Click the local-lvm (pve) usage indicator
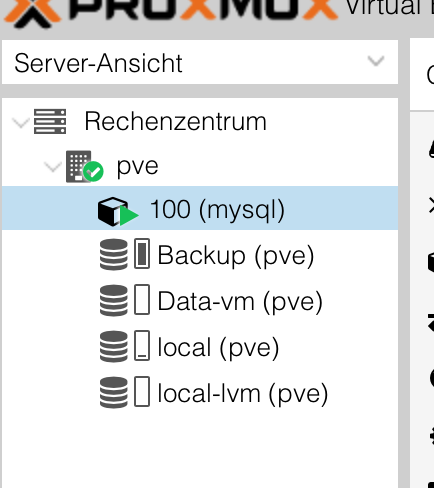Screen dimensions: 434x488 [142, 391]
